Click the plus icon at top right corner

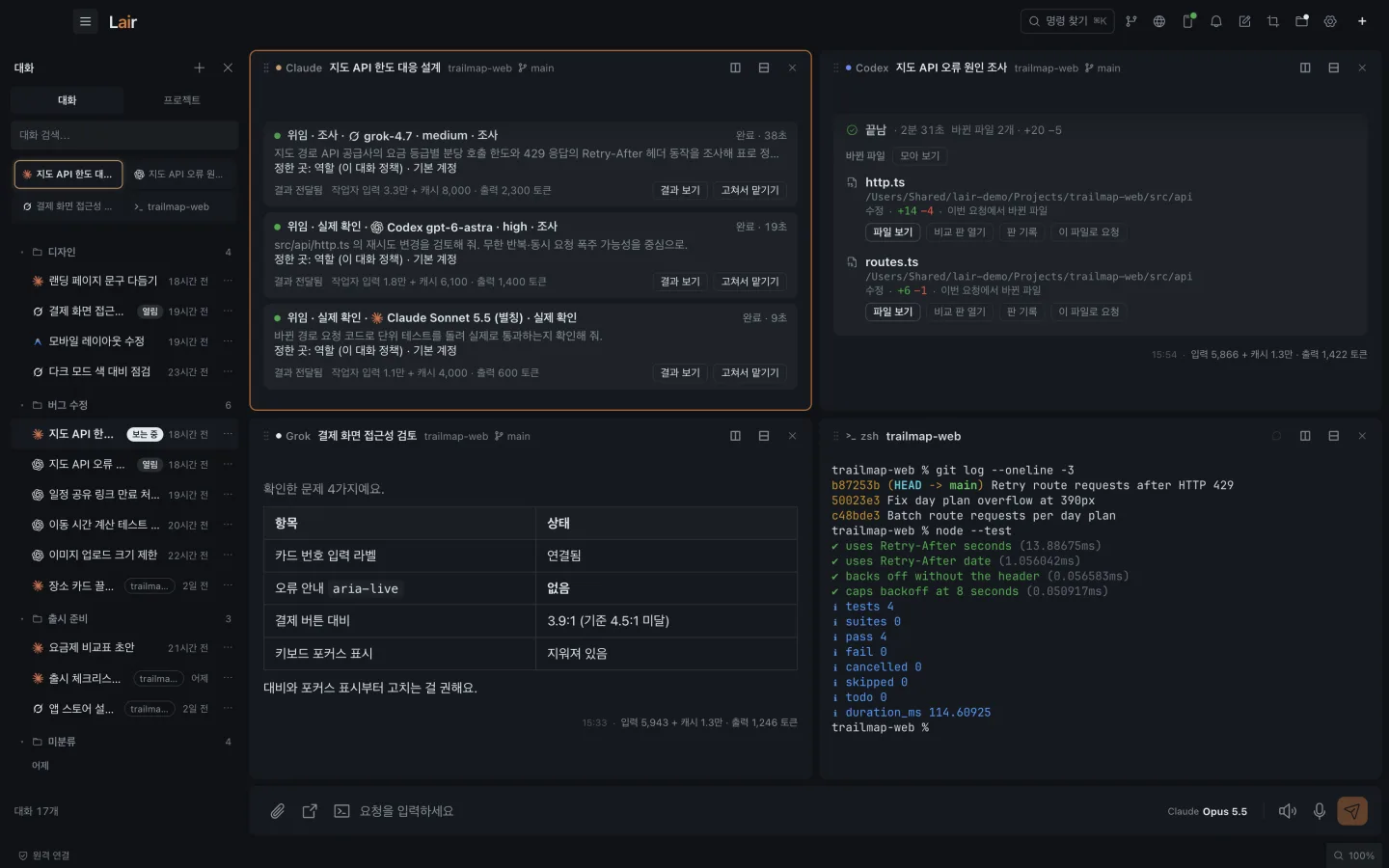click(x=1362, y=21)
